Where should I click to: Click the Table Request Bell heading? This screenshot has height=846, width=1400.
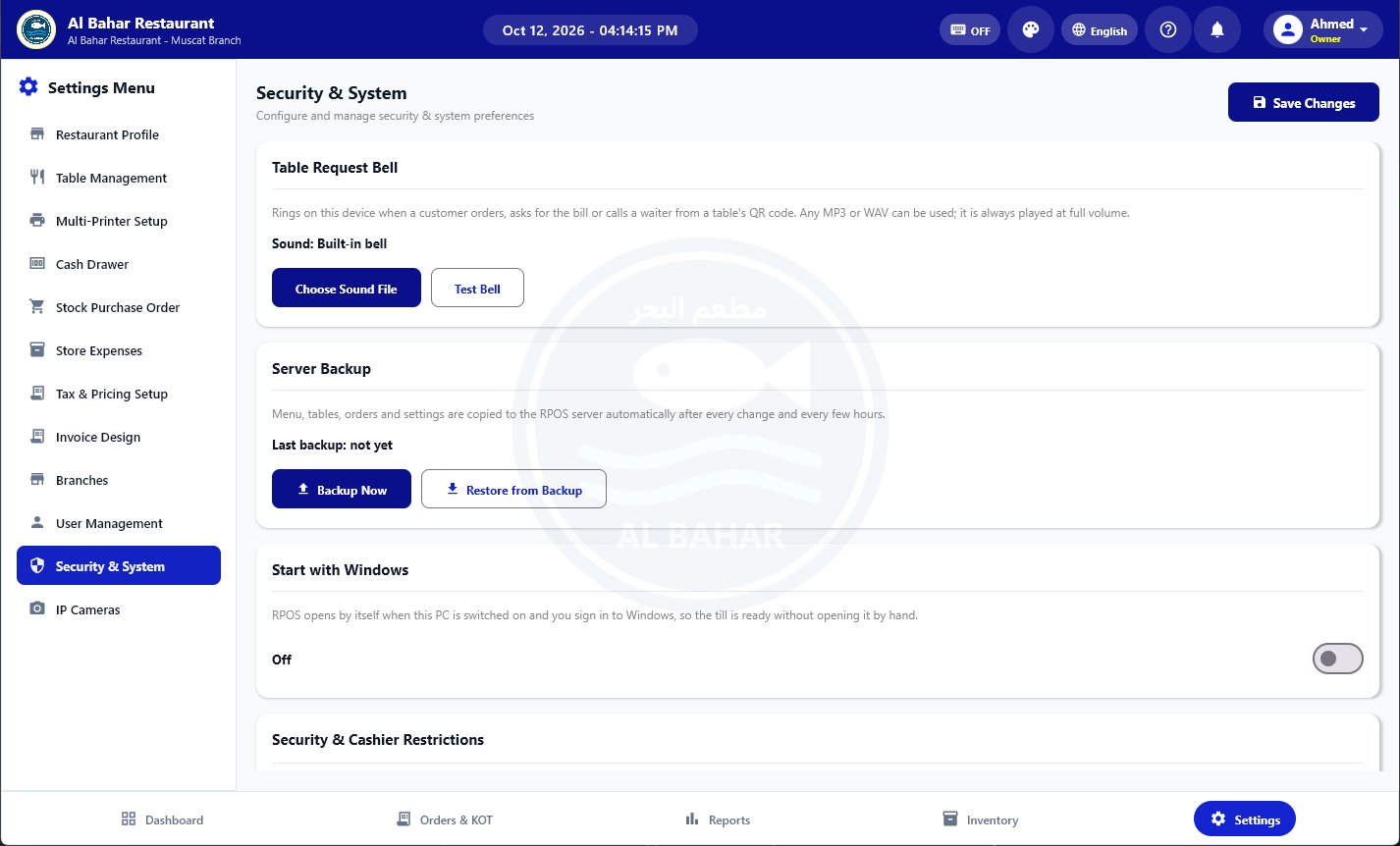click(335, 167)
